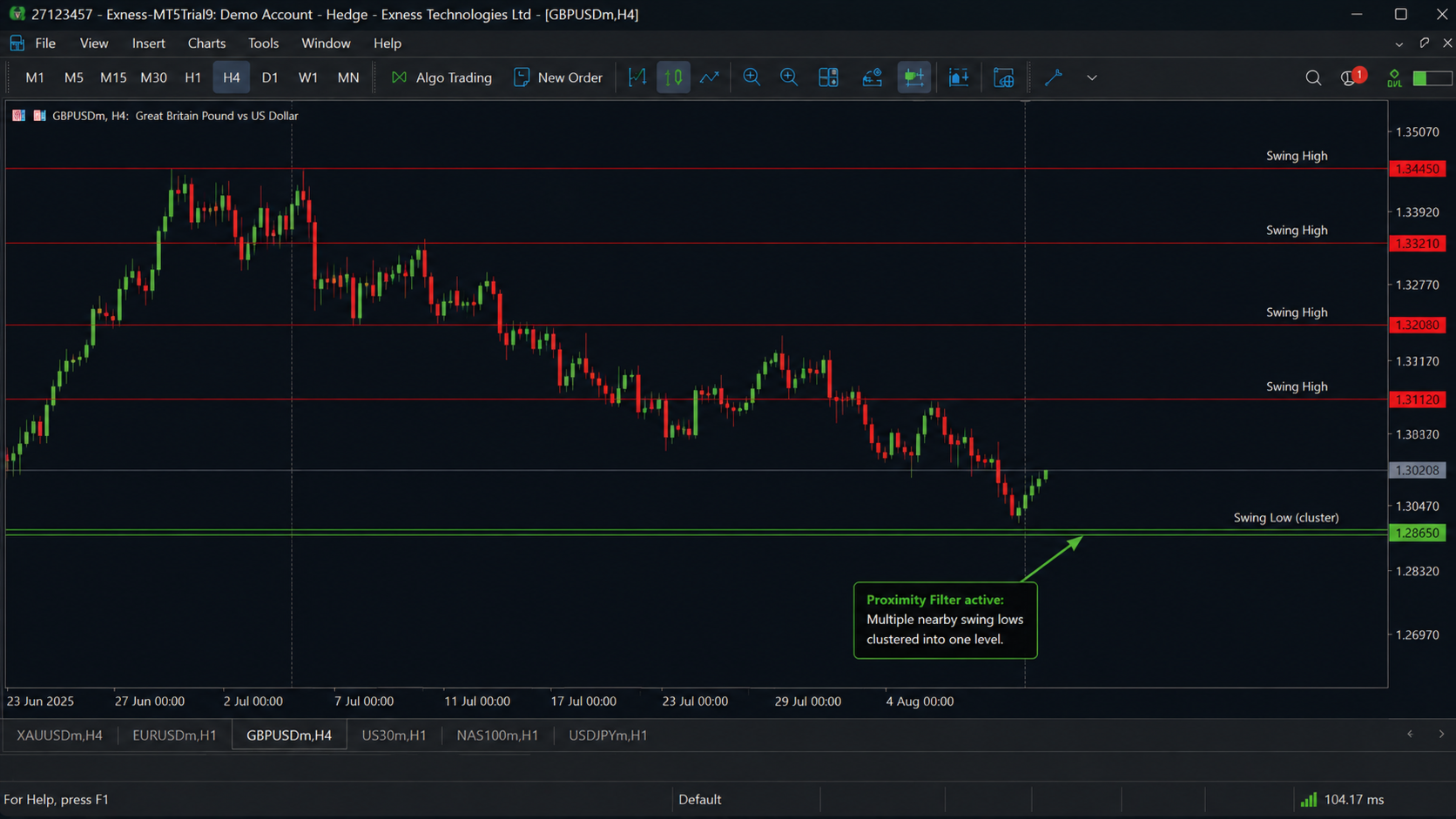Click the first zoom magnifier icon
Screen dimensions: 1456x819
pyautogui.click(x=752, y=77)
